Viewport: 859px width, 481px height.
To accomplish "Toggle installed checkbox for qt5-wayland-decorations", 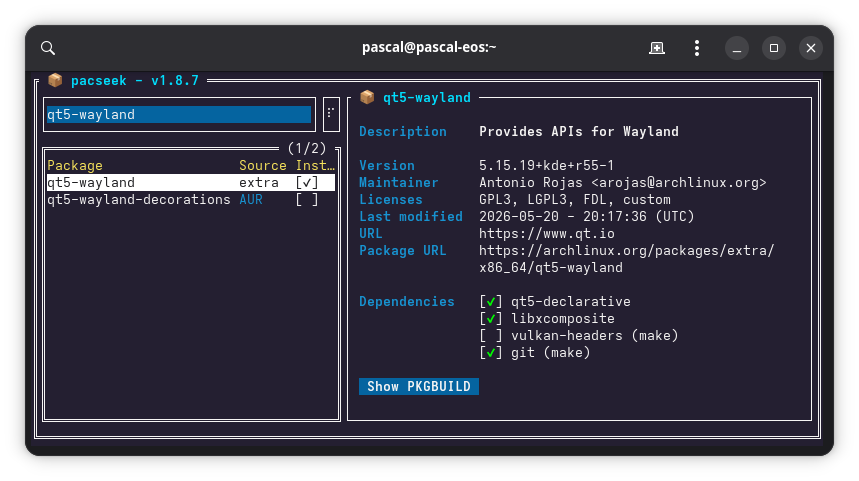I will (307, 199).
